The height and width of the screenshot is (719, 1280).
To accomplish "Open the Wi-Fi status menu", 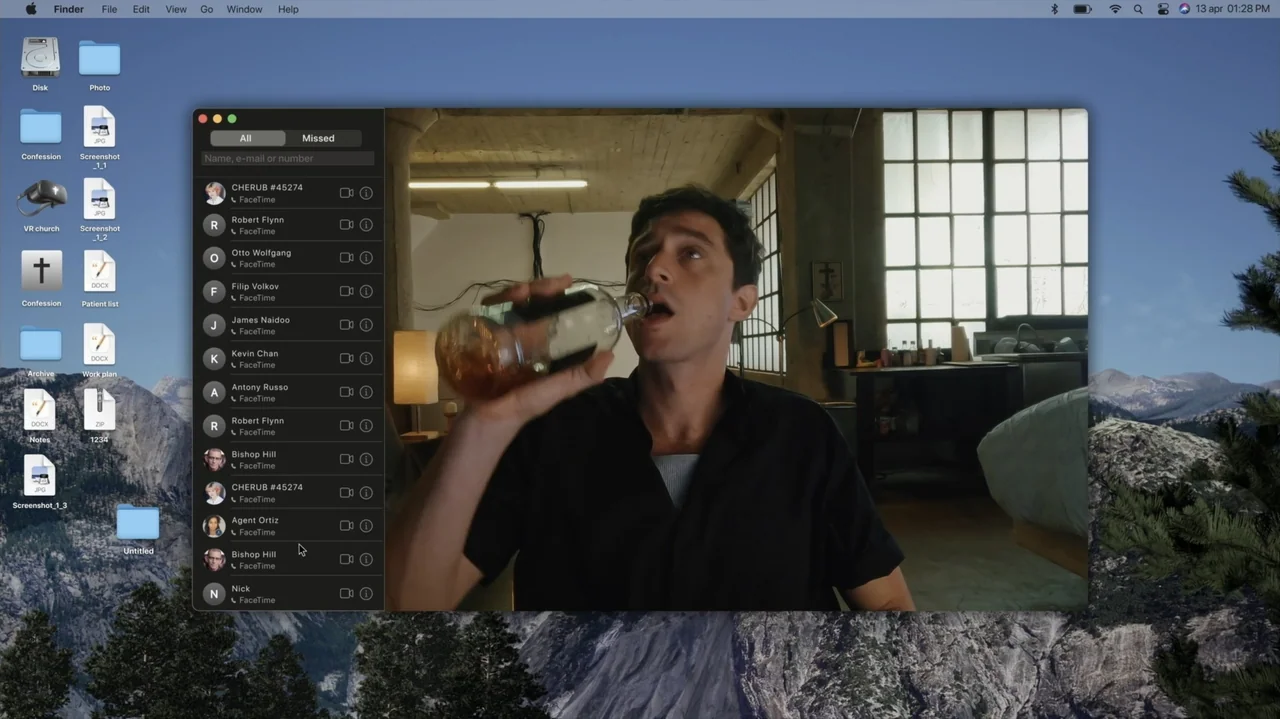I will (x=1115, y=9).
